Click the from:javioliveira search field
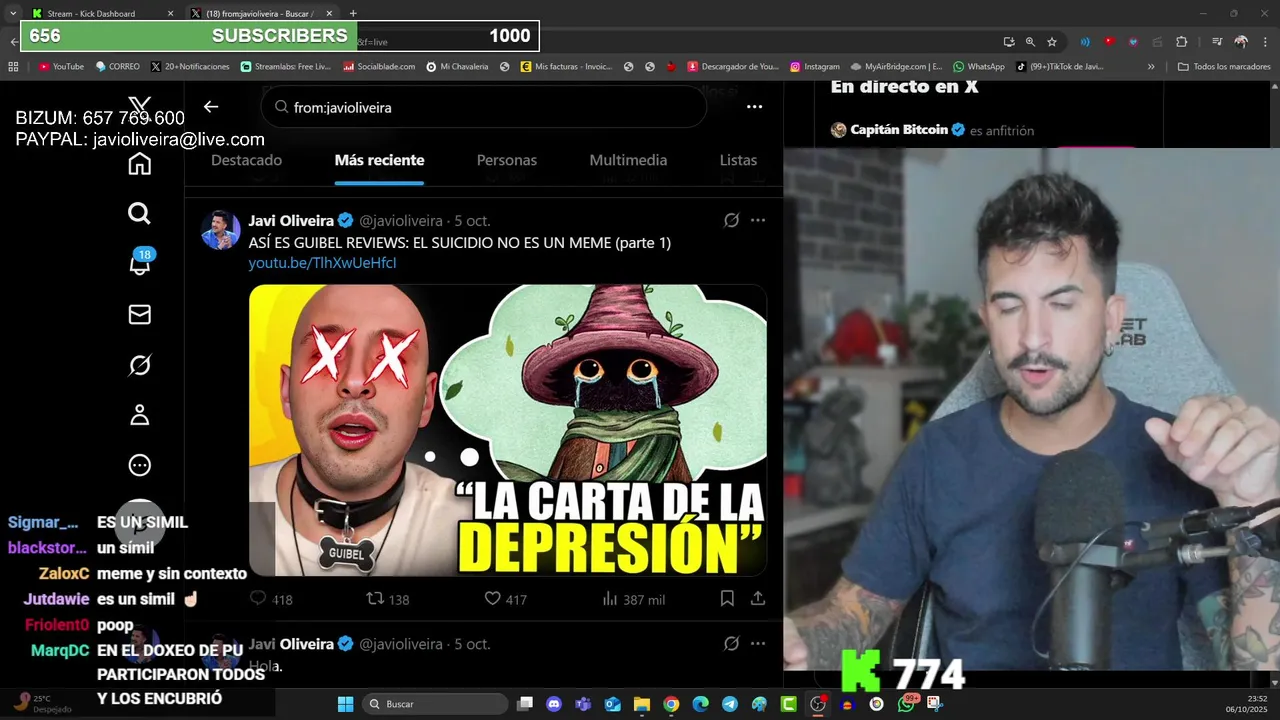 [484, 107]
